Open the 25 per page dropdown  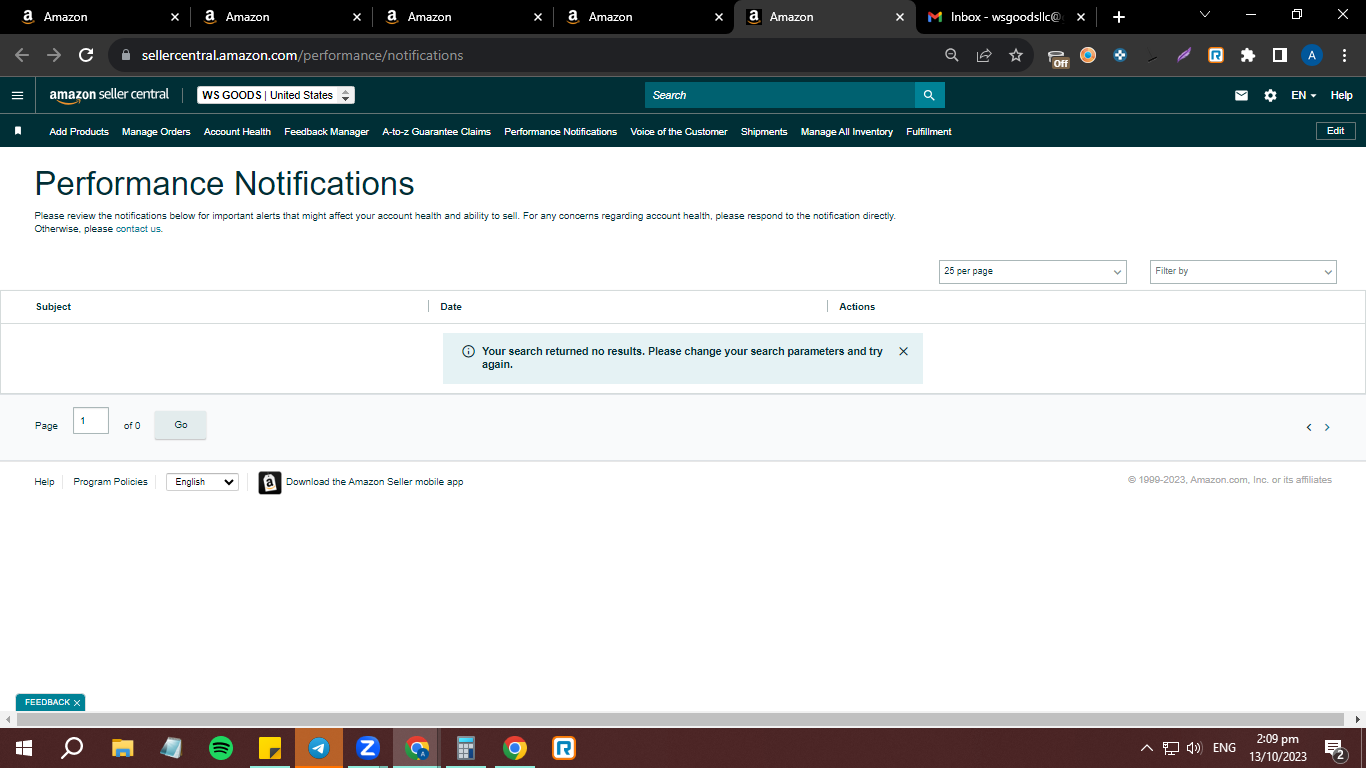(1033, 271)
